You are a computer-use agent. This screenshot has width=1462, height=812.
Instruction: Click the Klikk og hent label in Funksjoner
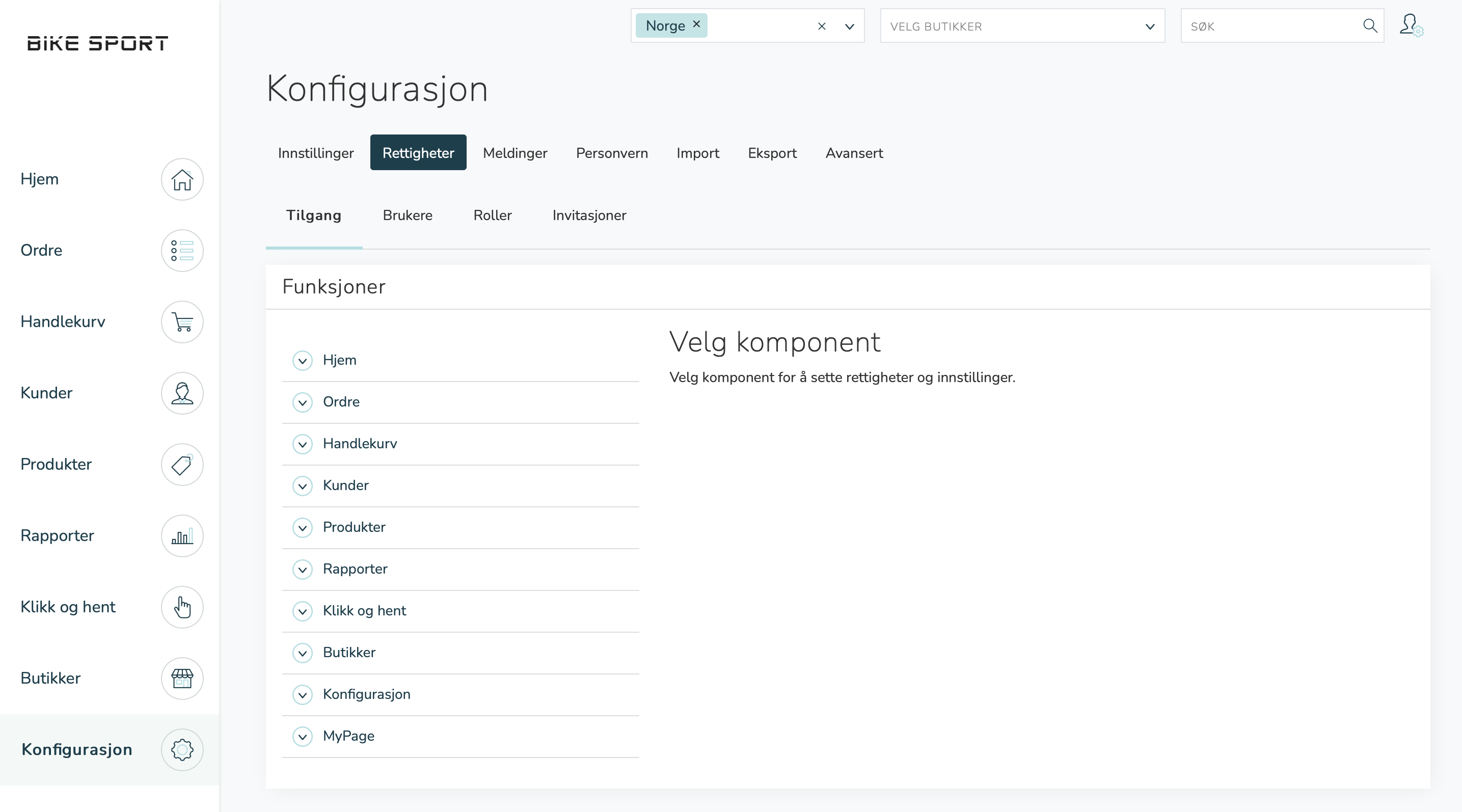364,611
